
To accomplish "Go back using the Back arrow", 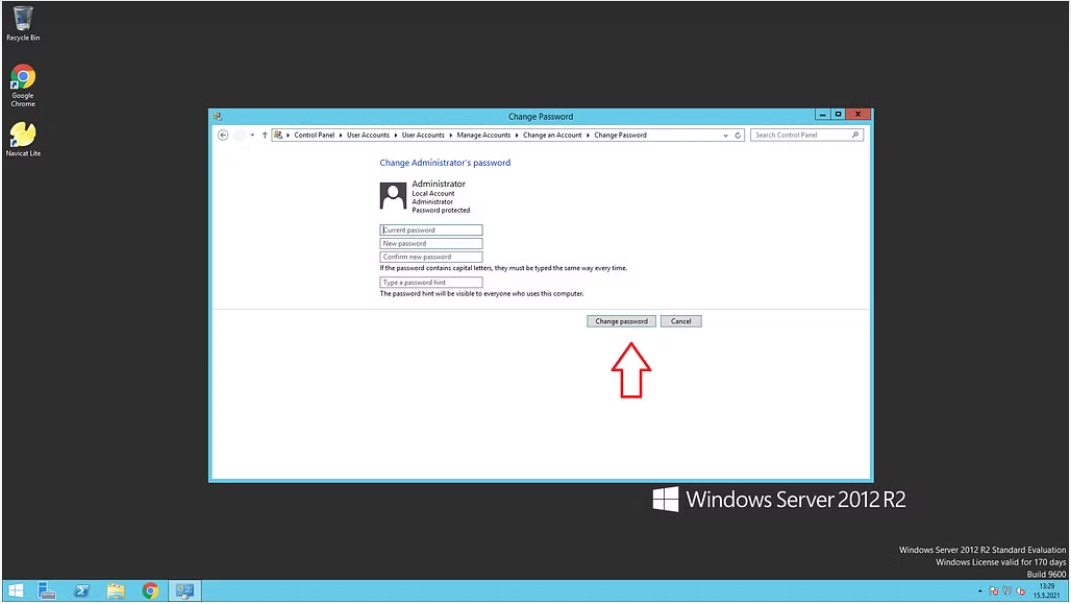I will click(223, 135).
